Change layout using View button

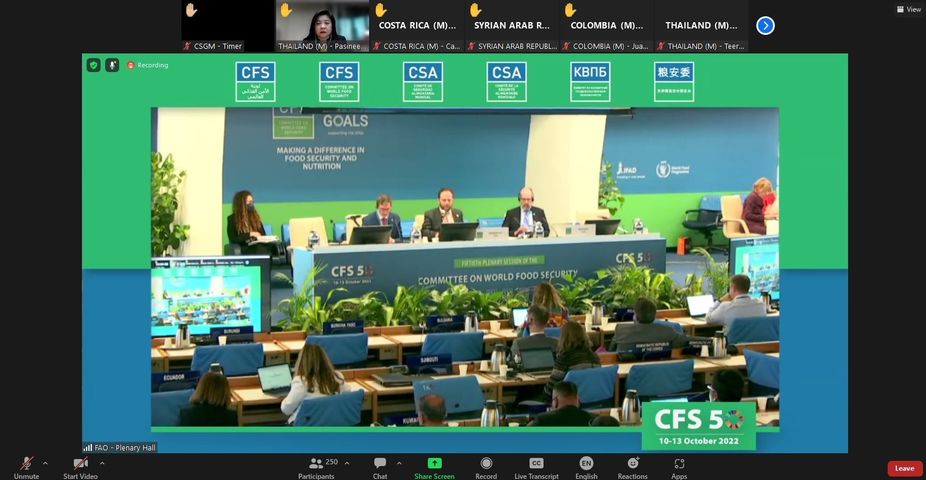click(908, 9)
